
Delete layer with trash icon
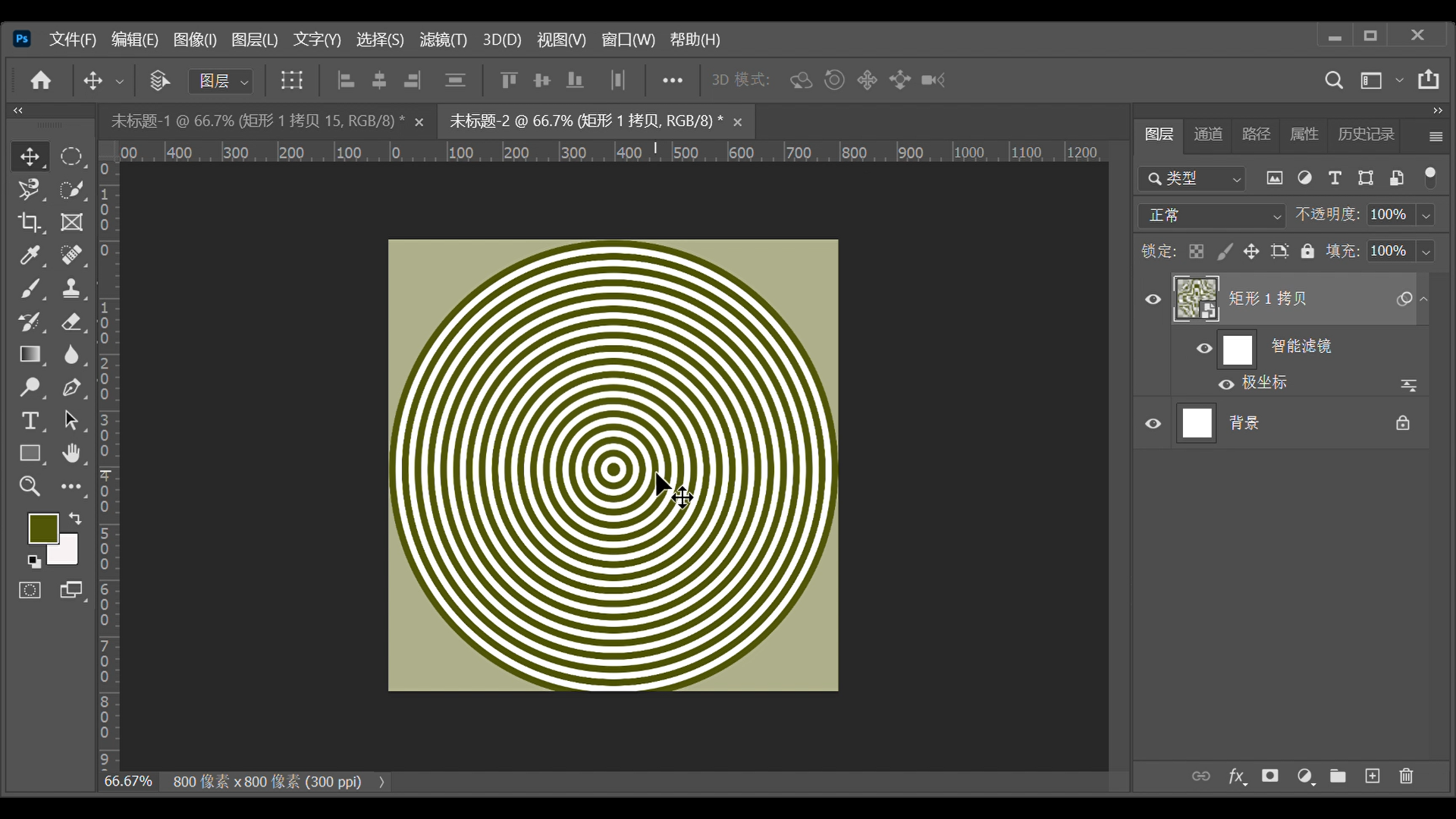click(1407, 776)
